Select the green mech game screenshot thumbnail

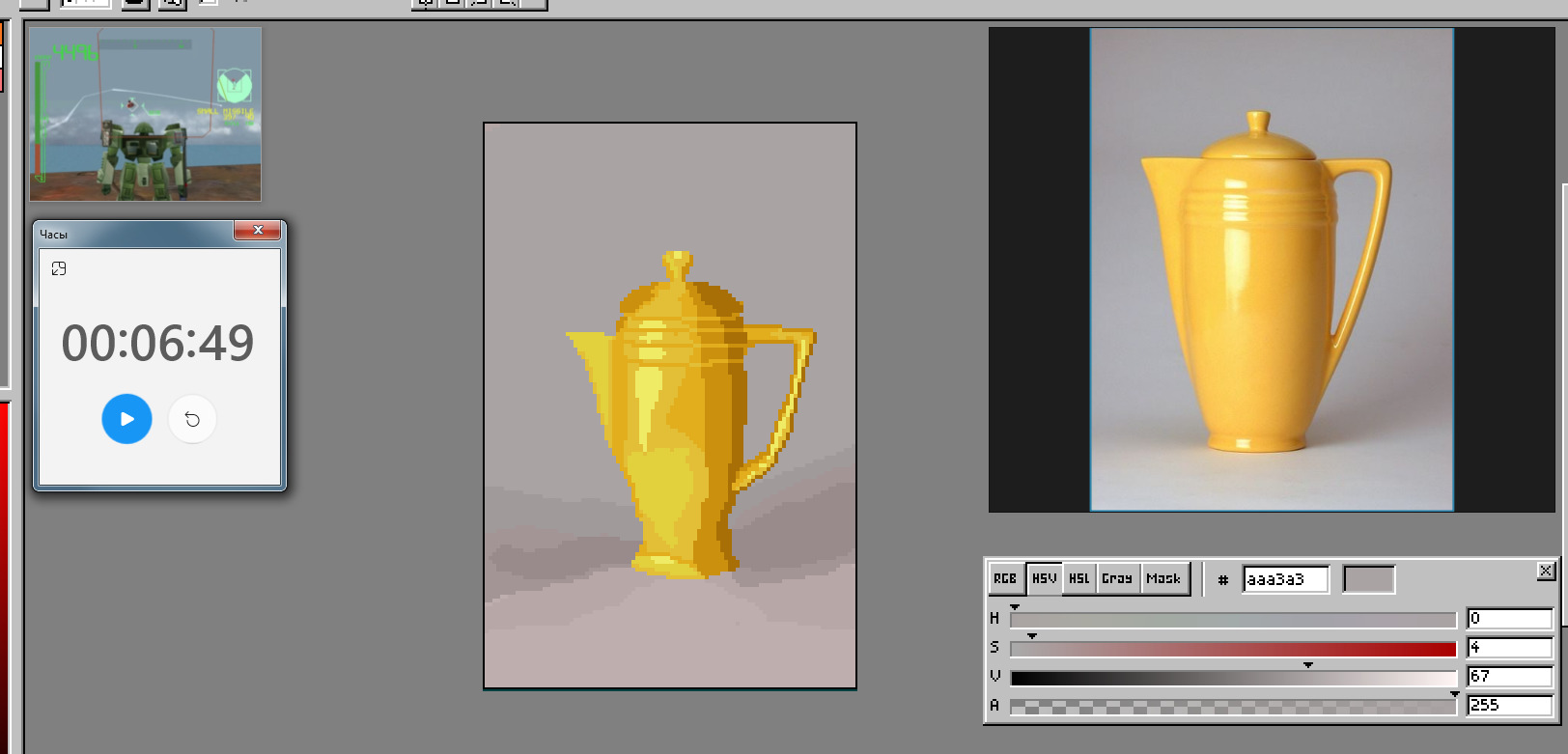click(145, 114)
